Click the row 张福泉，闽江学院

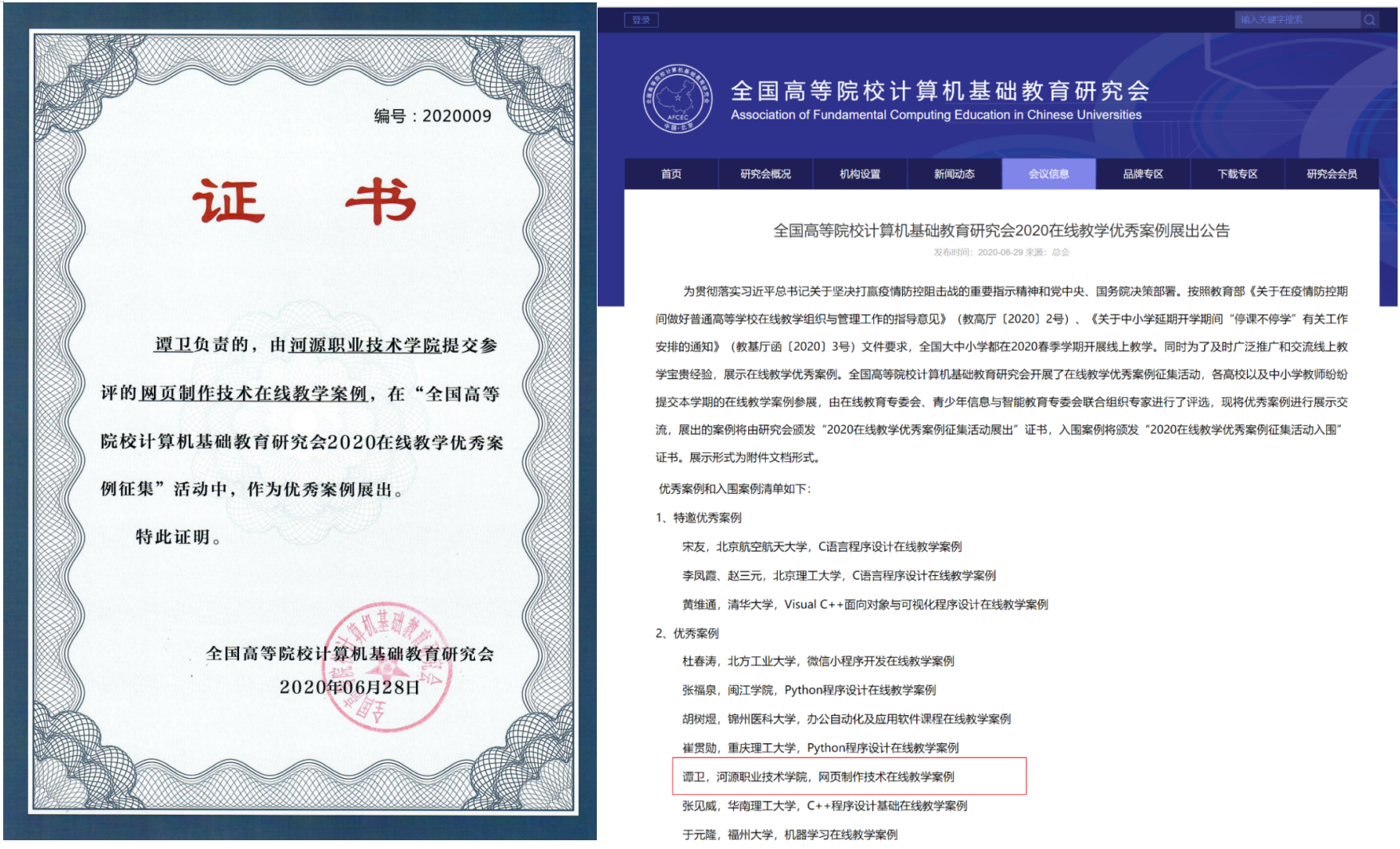810,690
